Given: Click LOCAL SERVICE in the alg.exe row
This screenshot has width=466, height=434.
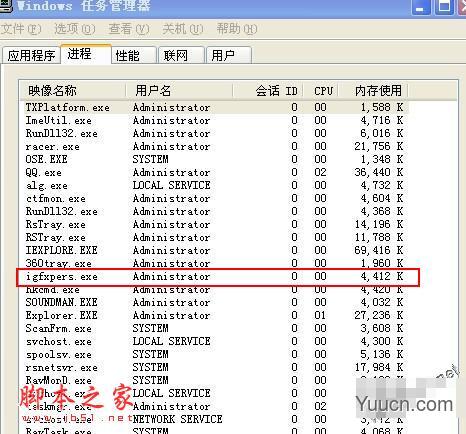Looking at the screenshot, I should 171,186.
